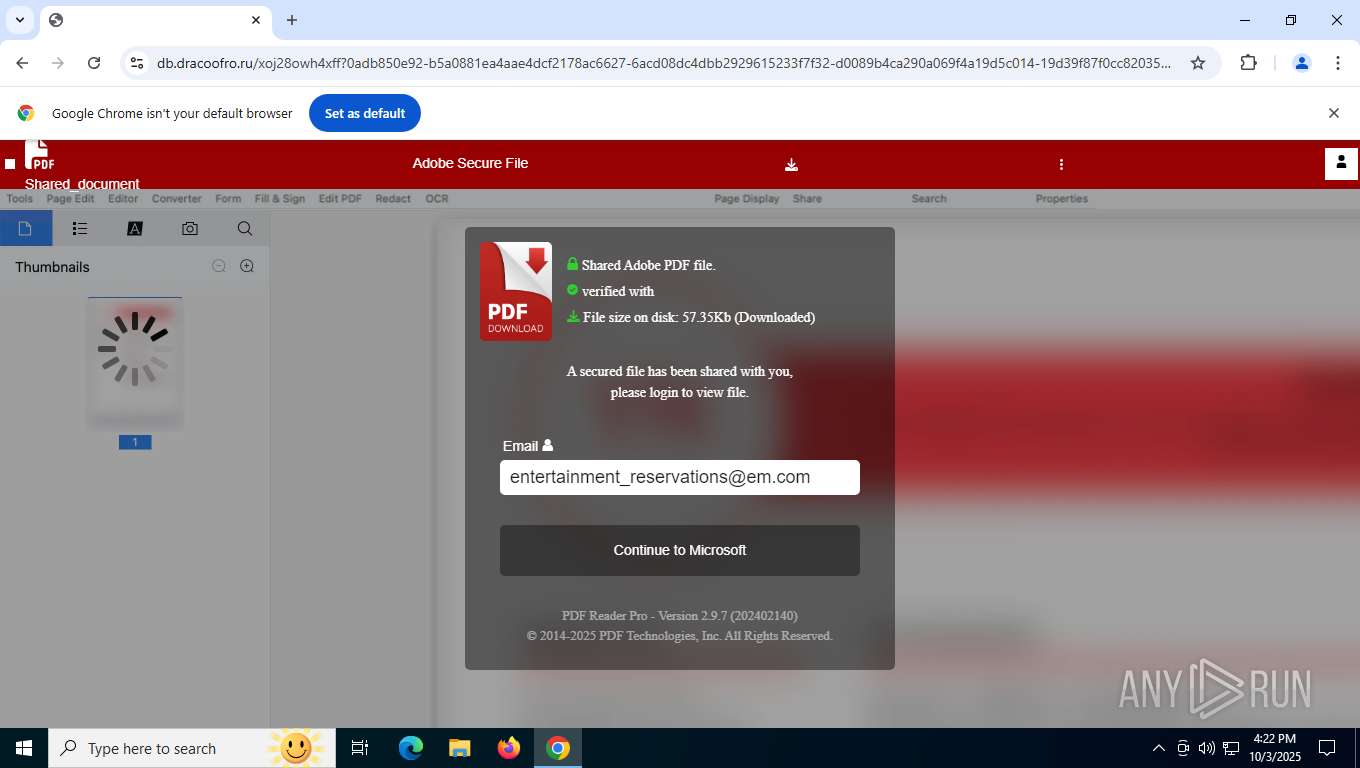Click the Email input field
Image resolution: width=1360 pixels, height=768 pixels.
point(680,477)
